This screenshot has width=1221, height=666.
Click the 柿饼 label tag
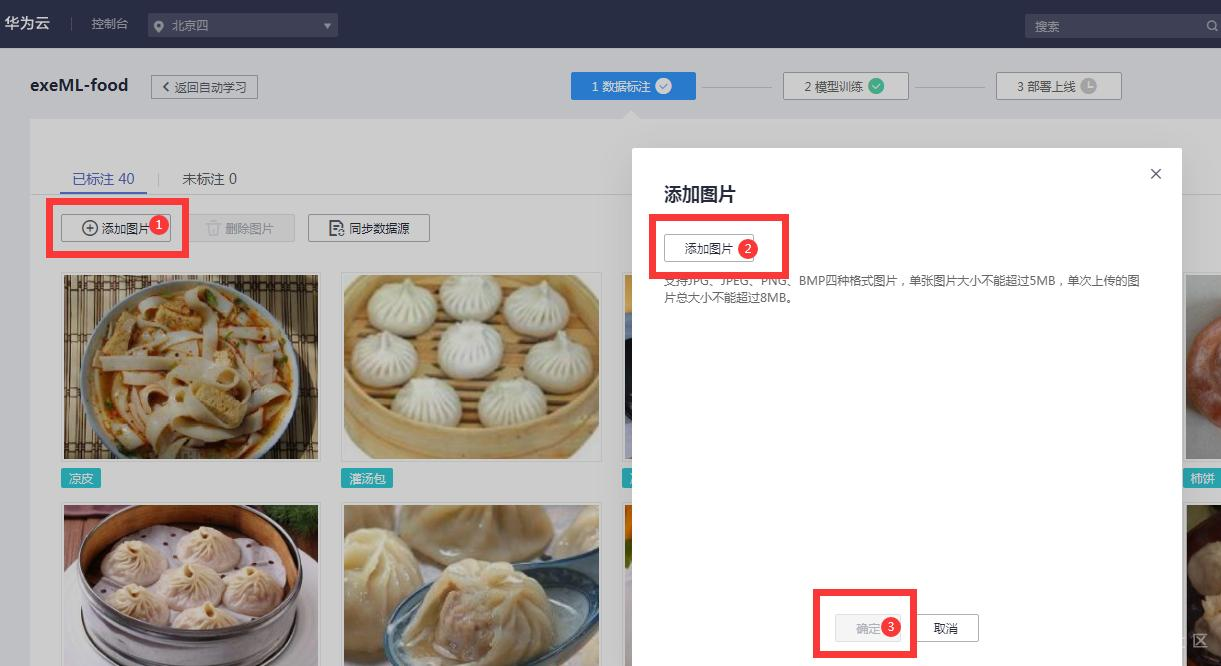click(1201, 479)
